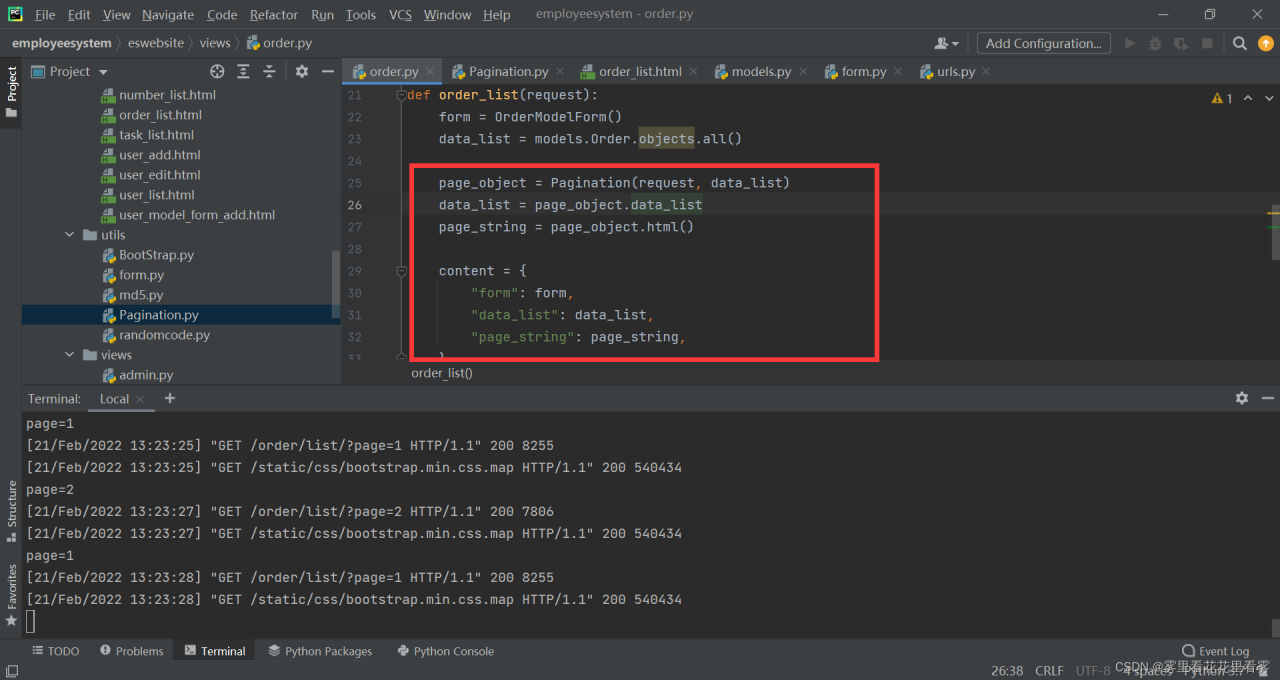The image size is (1280, 680).
Task: Click the PyCharm logo icon in the title bar
Action: click(x=15, y=14)
